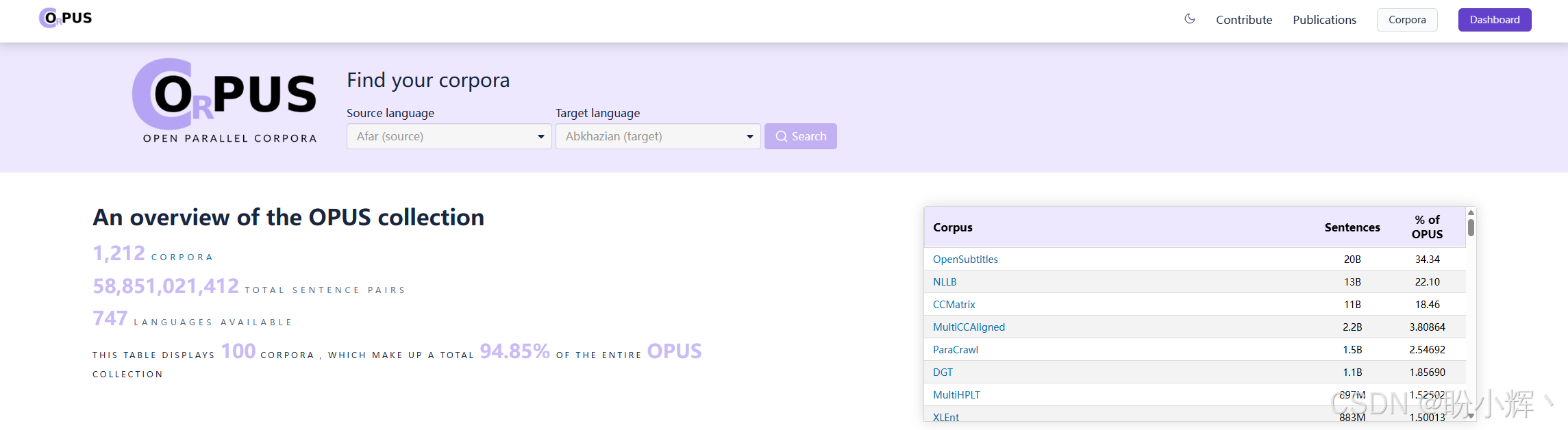Open the ParaCrawl corpus link
1568x430 pixels.
tap(956, 350)
